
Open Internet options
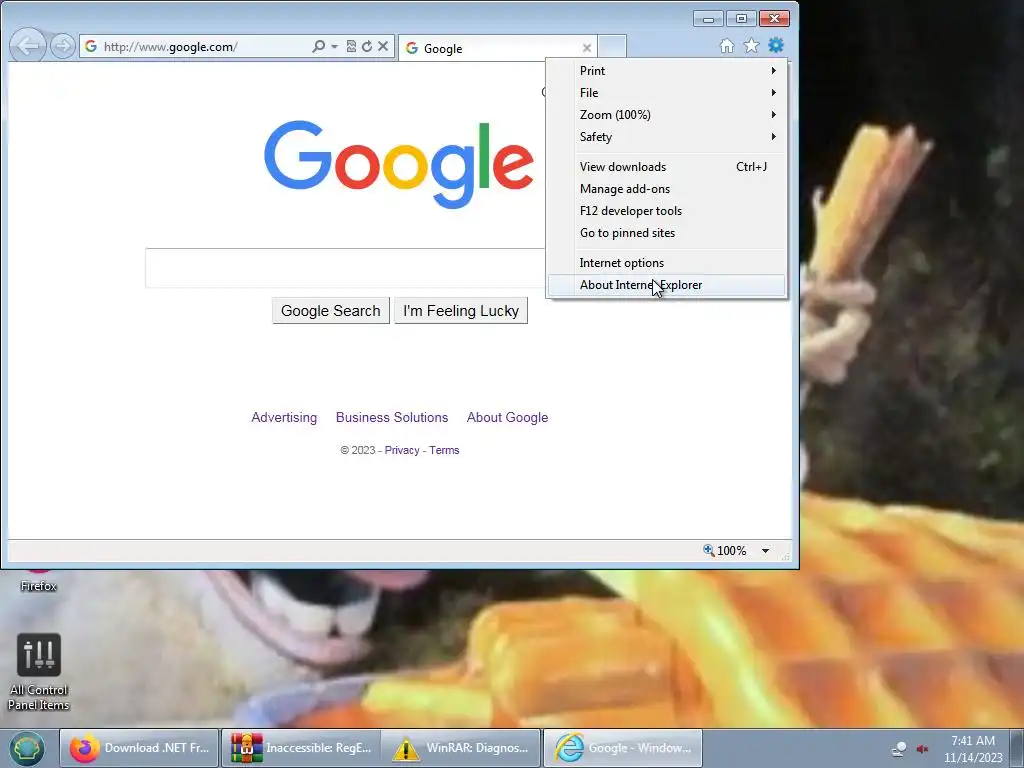(667, 263)
